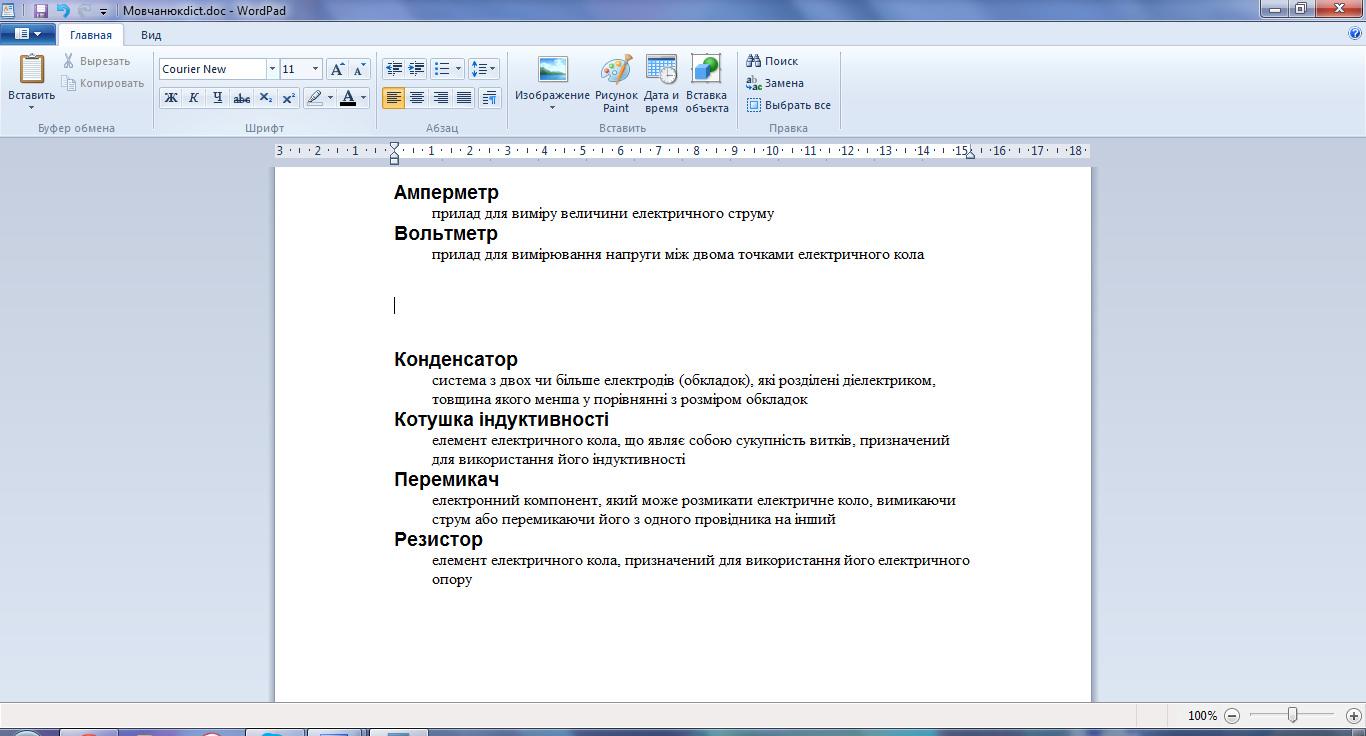
Task: Click the zoom in plus button
Action: click(x=1354, y=716)
